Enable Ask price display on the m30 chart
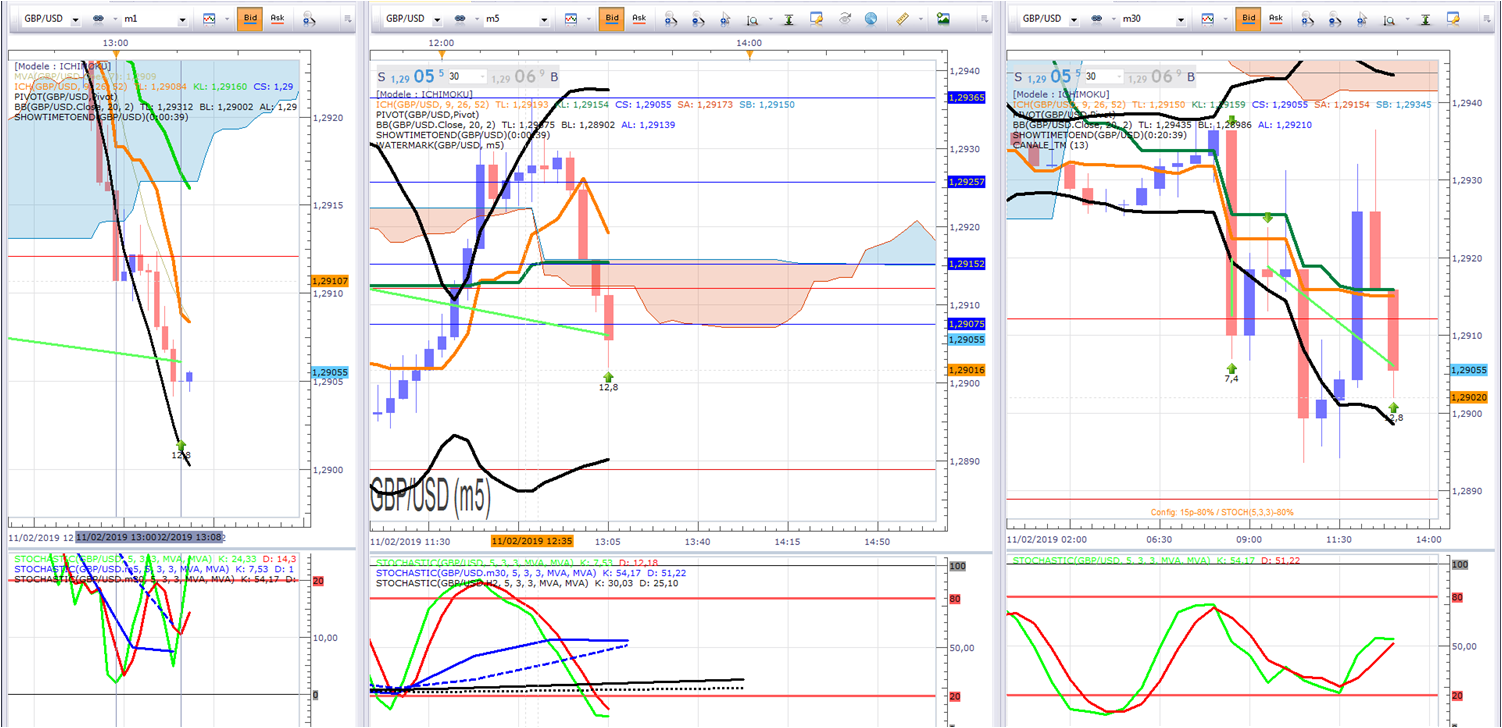The image size is (1502, 728). coord(1276,19)
